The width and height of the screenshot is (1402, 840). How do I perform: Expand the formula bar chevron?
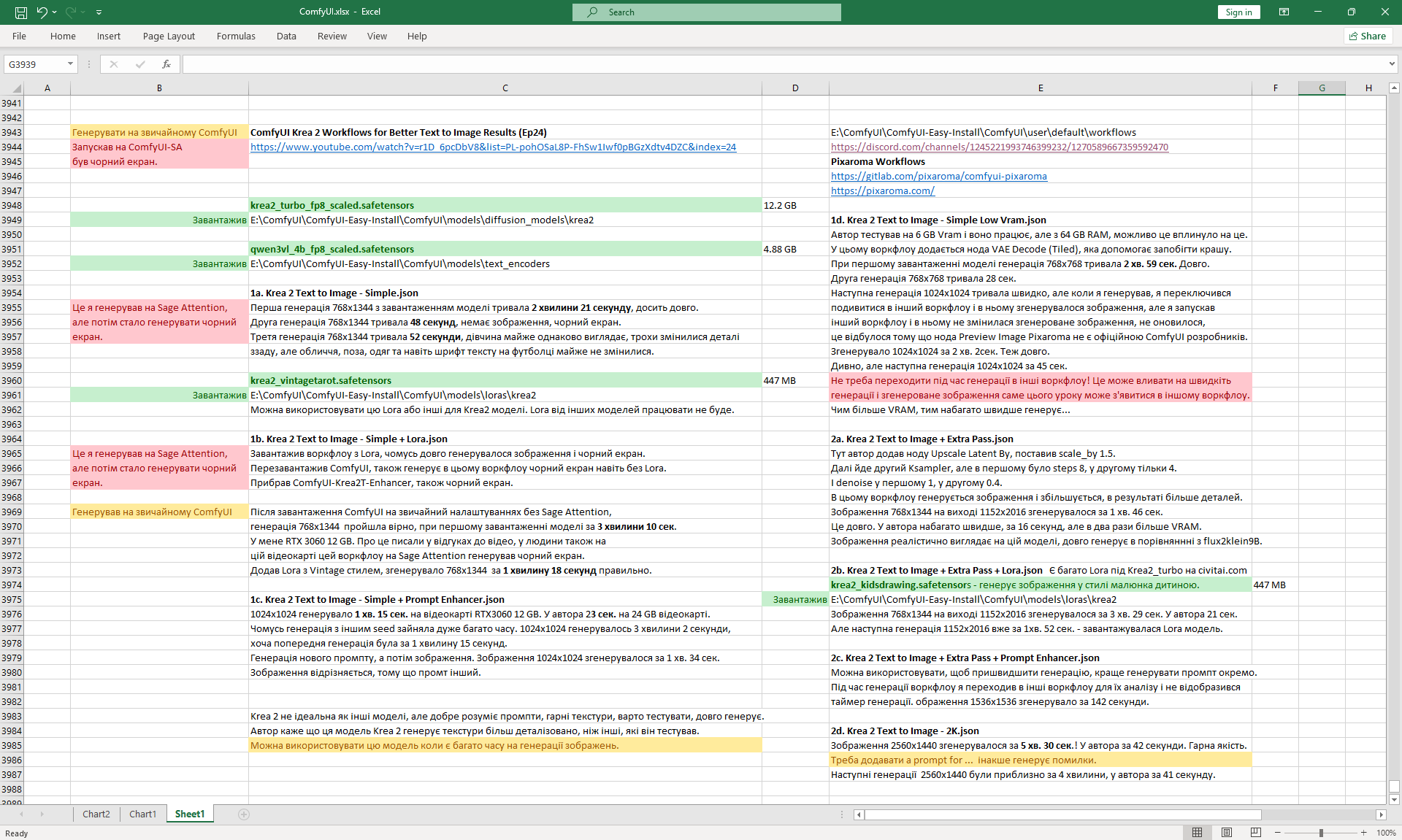pyautogui.click(x=1392, y=64)
